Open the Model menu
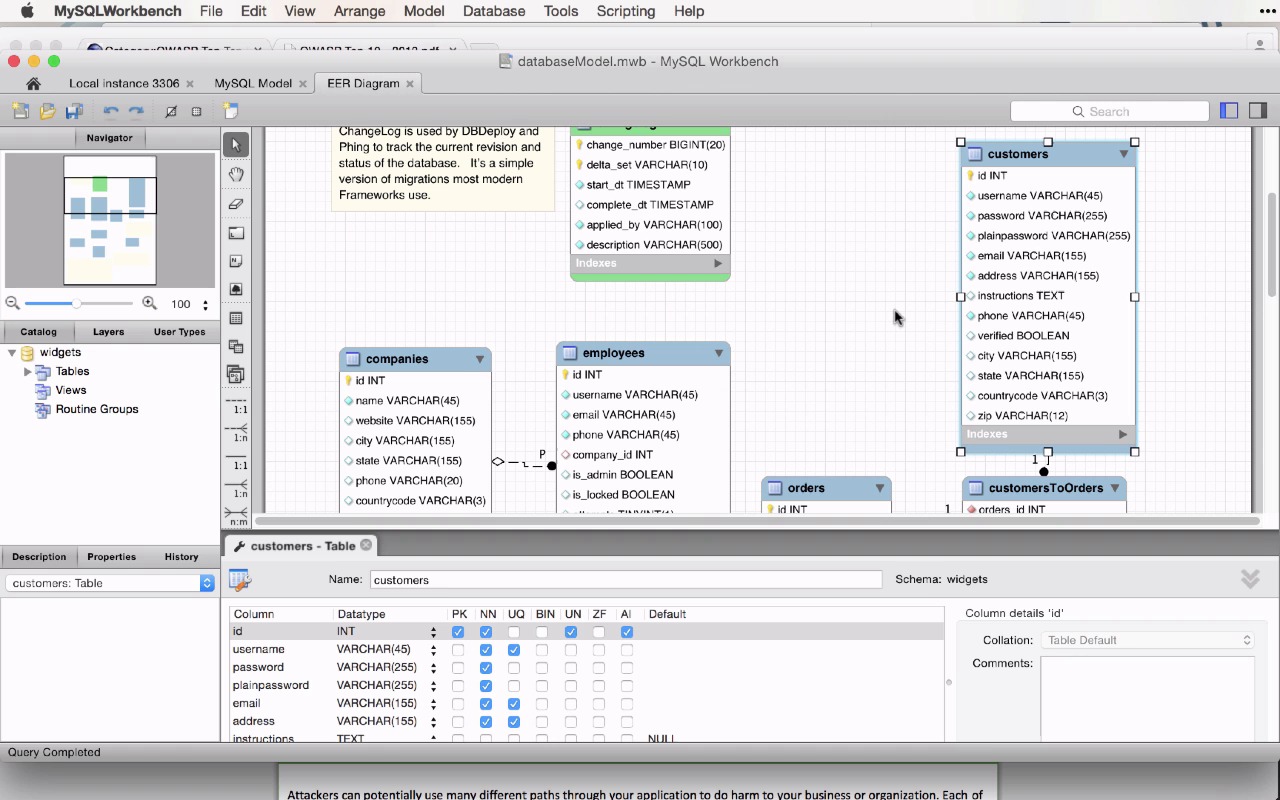 tap(424, 11)
